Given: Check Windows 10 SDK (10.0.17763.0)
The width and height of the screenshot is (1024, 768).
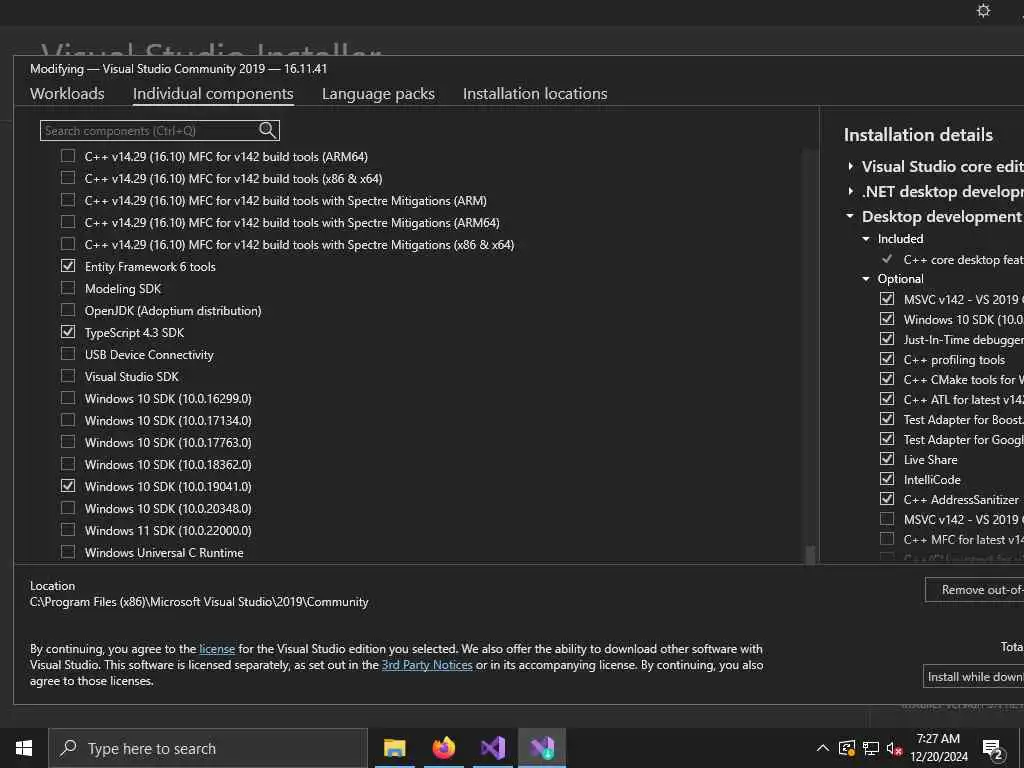Looking at the screenshot, I should coord(68,442).
